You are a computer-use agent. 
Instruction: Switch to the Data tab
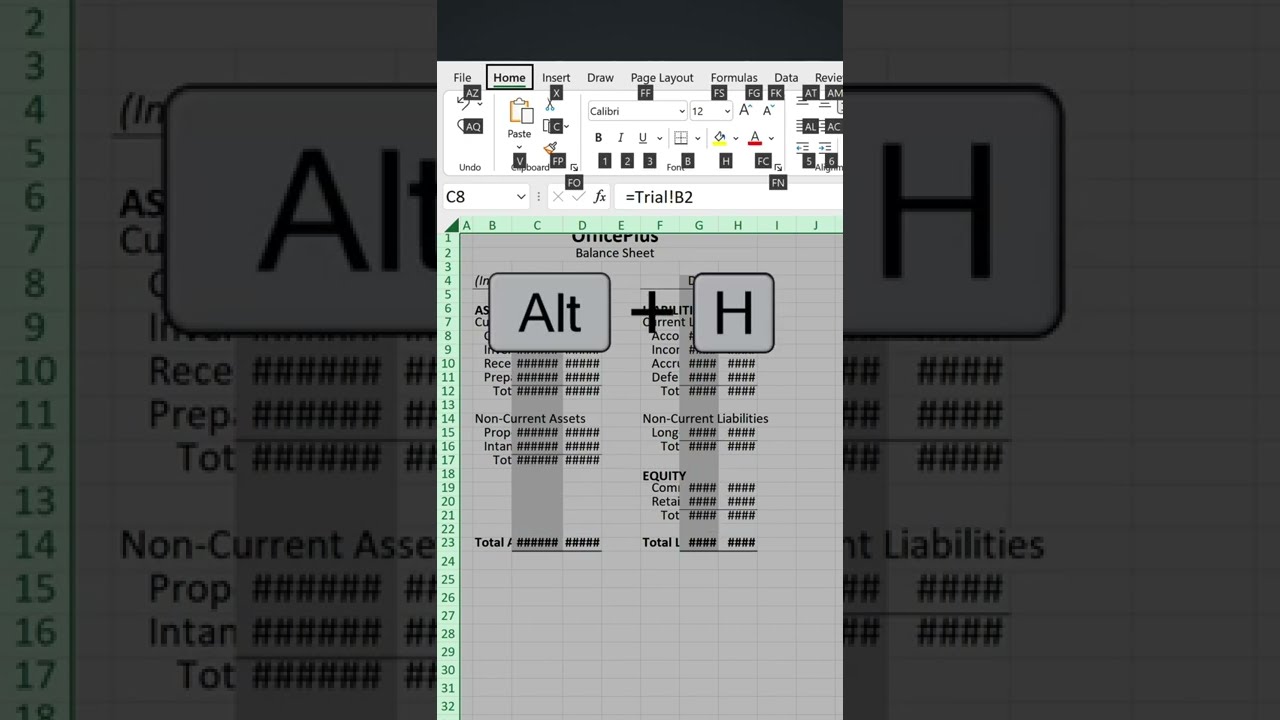tap(786, 78)
